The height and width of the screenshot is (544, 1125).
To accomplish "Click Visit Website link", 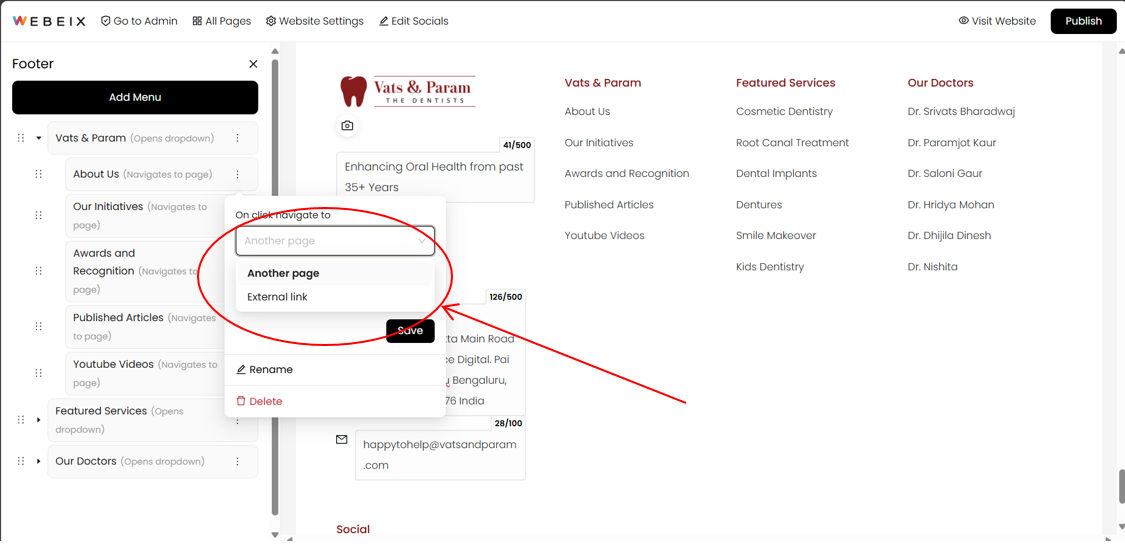I will (x=997, y=21).
